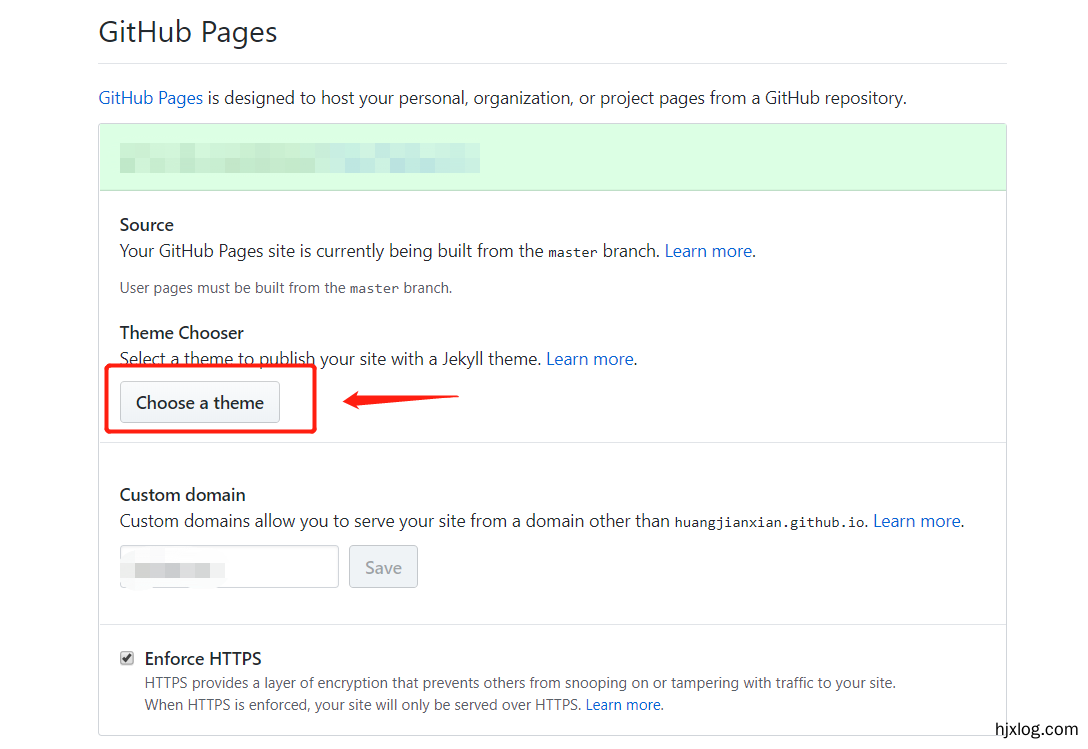The image size is (1088, 749).
Task: Click the GitHub Pages page heading
Action: point(188,33)
